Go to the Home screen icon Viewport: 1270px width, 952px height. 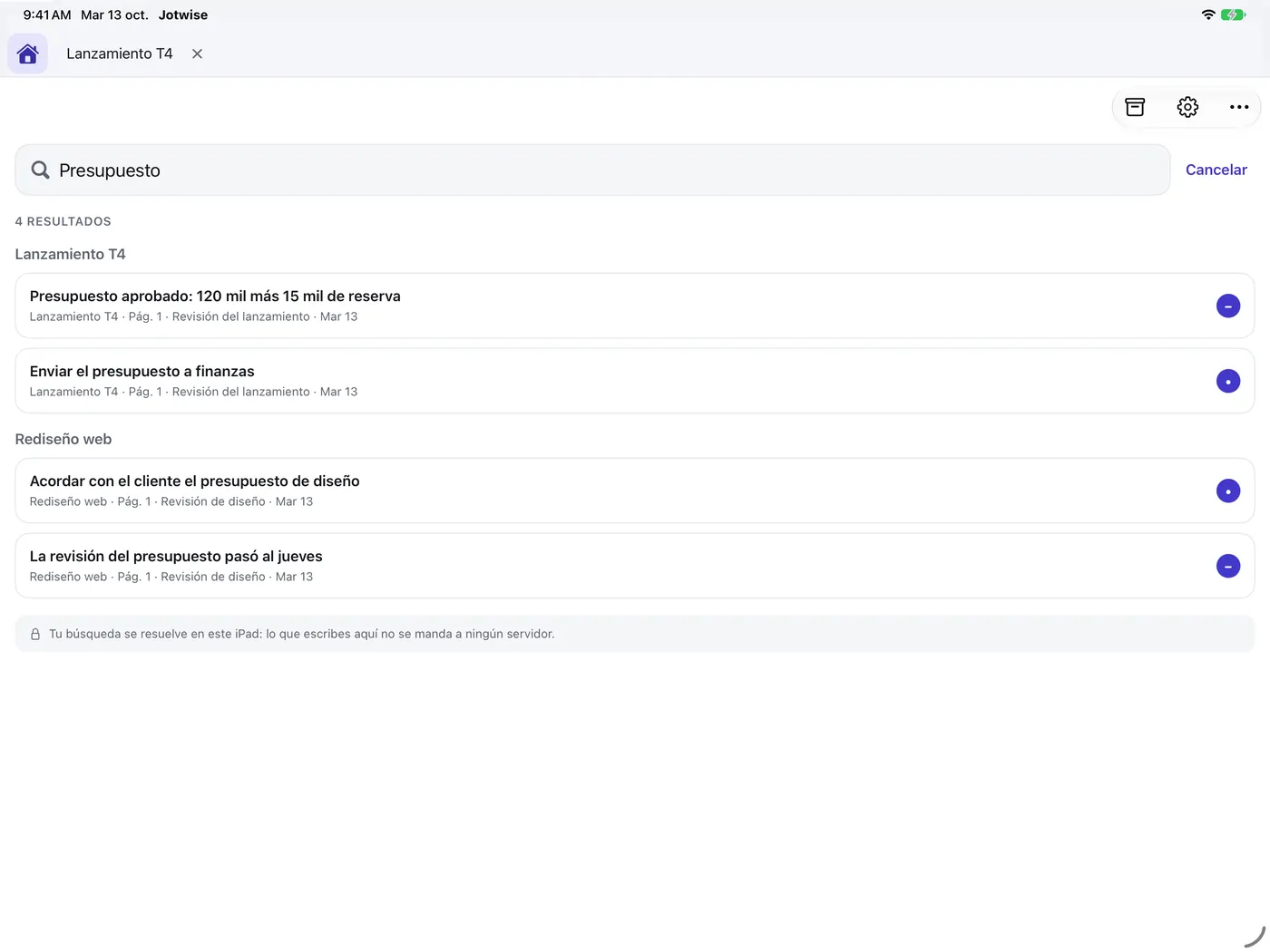[x=27, y=53]
